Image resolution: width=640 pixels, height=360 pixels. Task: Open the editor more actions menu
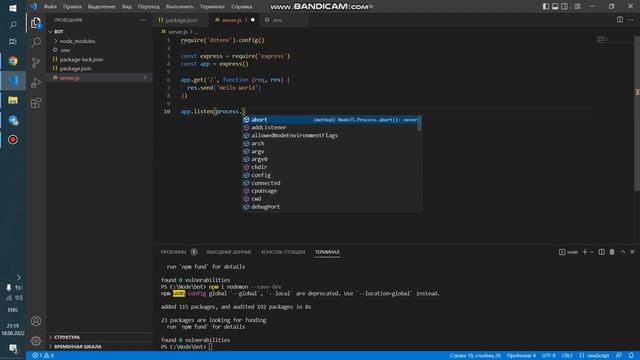pos(631,20)
